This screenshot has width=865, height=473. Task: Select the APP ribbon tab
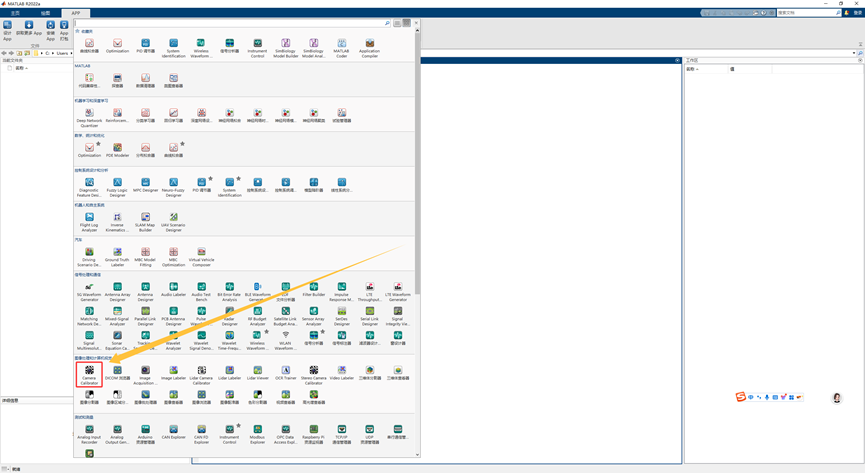(76, 13)
